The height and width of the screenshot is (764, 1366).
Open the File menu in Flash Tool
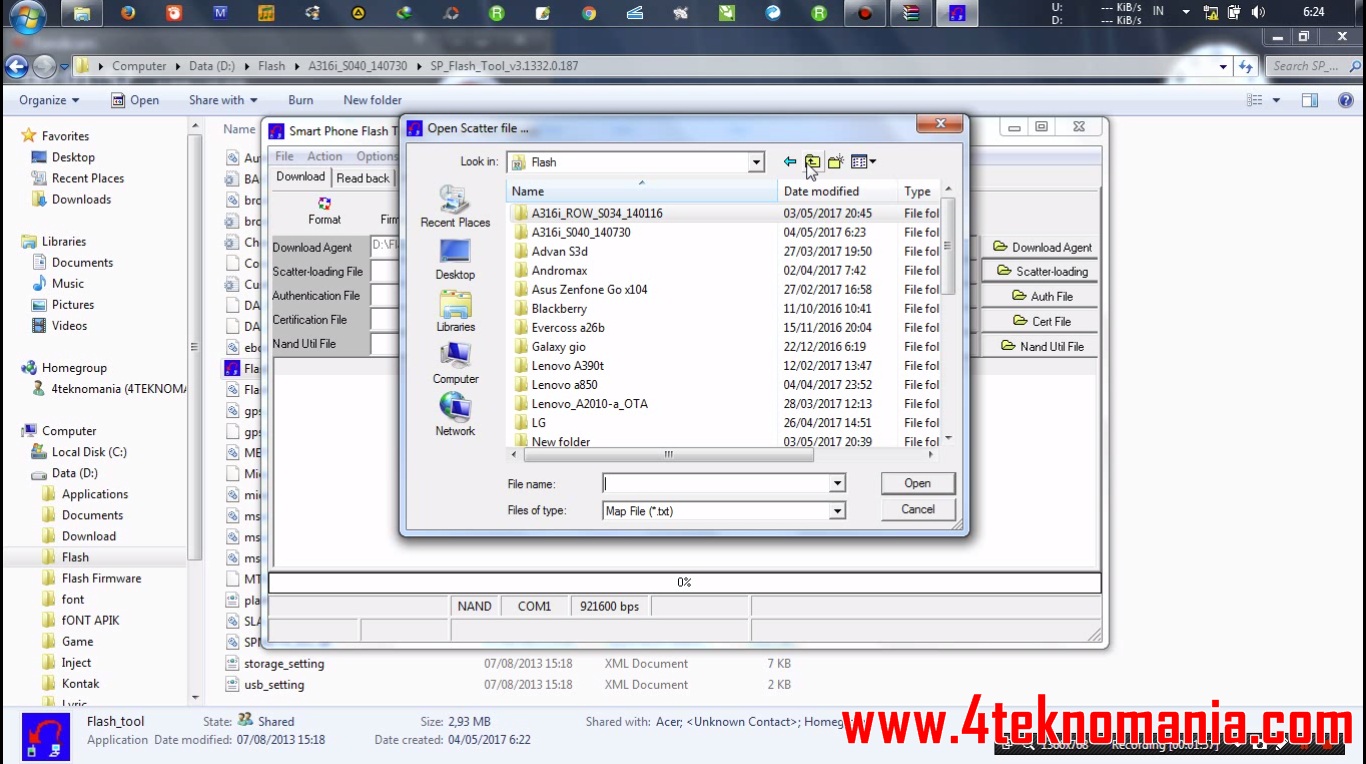pyautogui.click(x=285, y=156)
